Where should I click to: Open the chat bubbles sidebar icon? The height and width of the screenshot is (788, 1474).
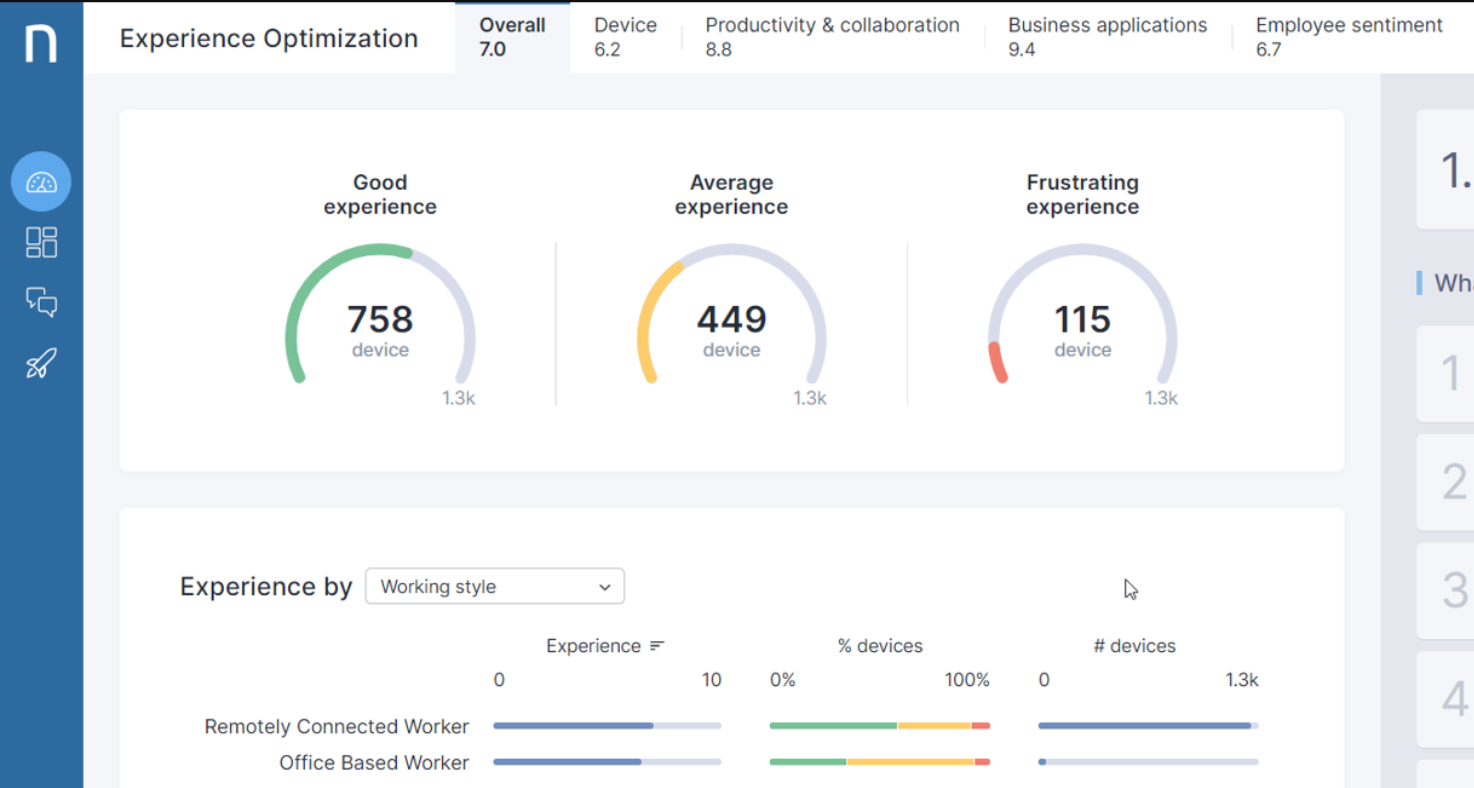(x=41, y=302)
